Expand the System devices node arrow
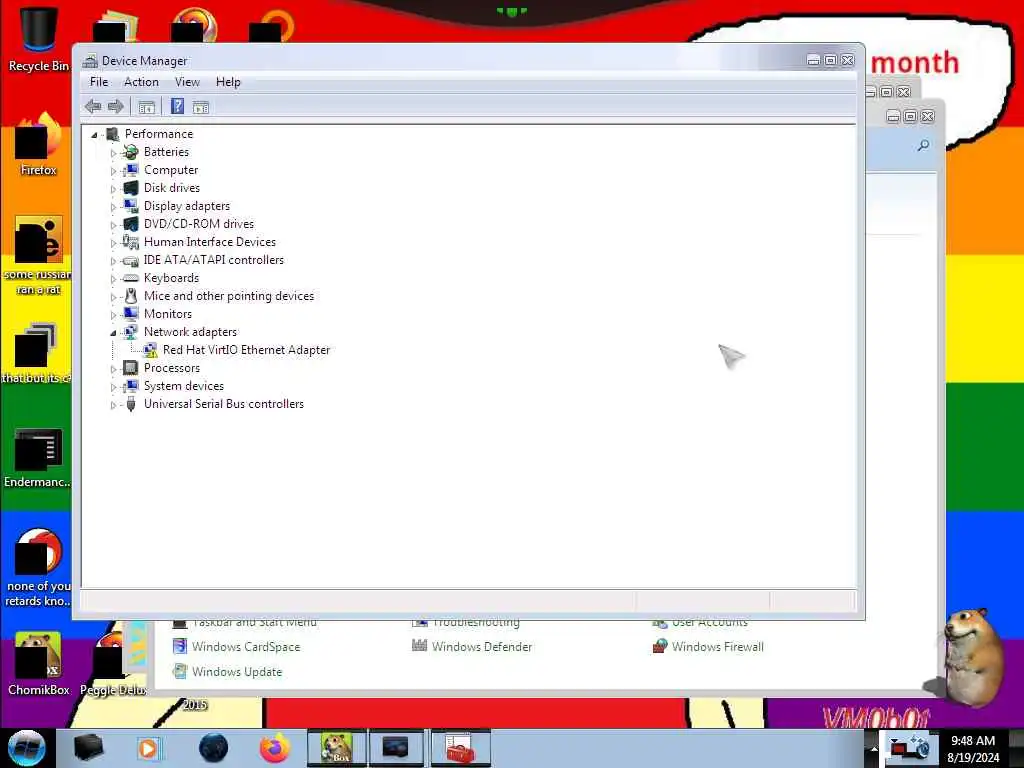 (113, 387)
